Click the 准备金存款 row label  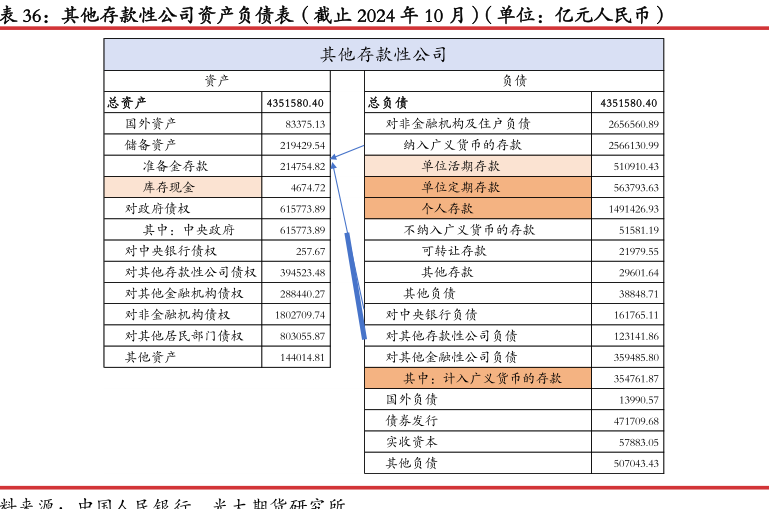tap(176, 166)
